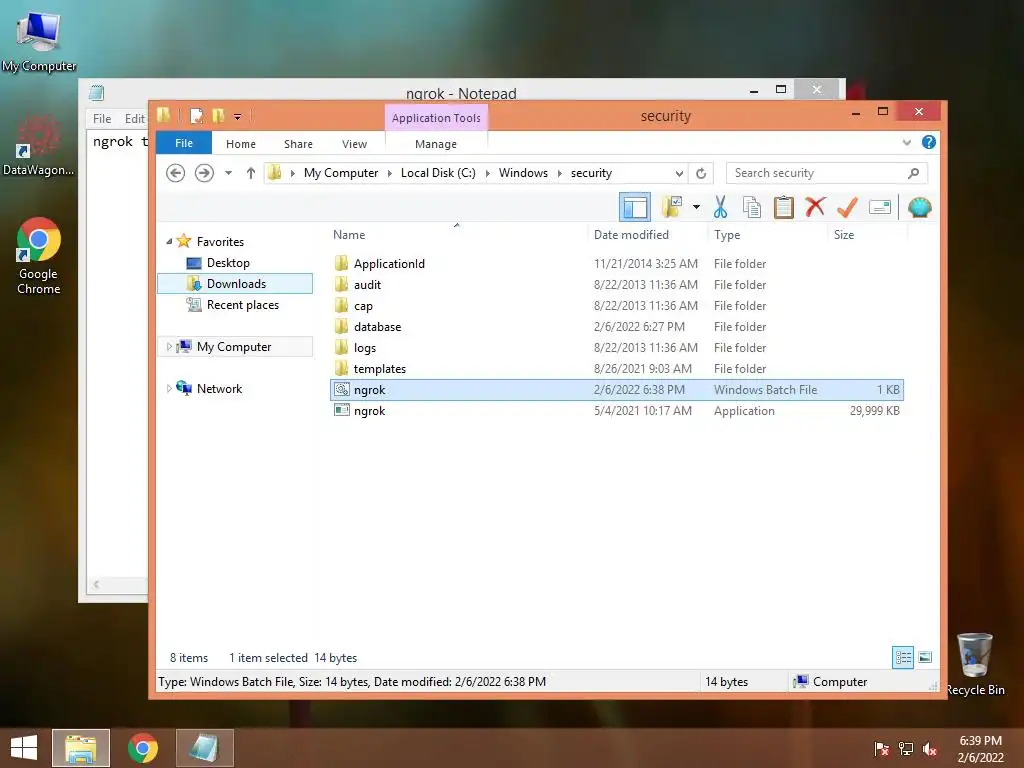Click My Computer in the address breadcrumb

(x=341, y=173)
